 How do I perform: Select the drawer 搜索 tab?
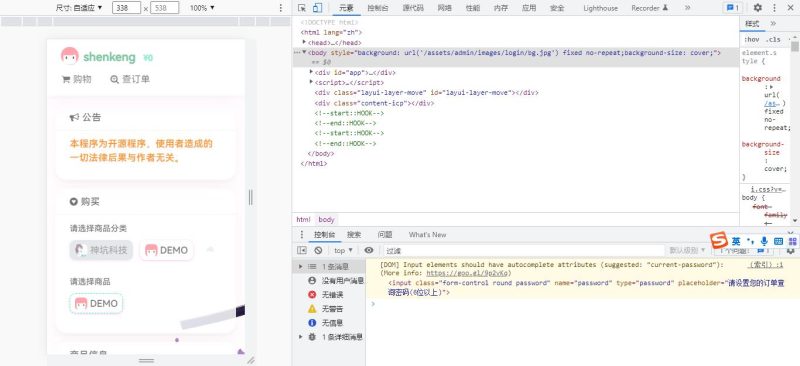(354, 235)
